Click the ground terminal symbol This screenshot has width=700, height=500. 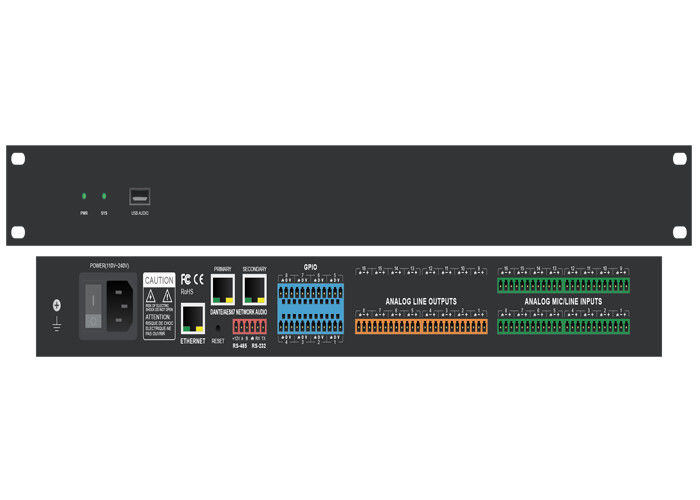(56, 308)
